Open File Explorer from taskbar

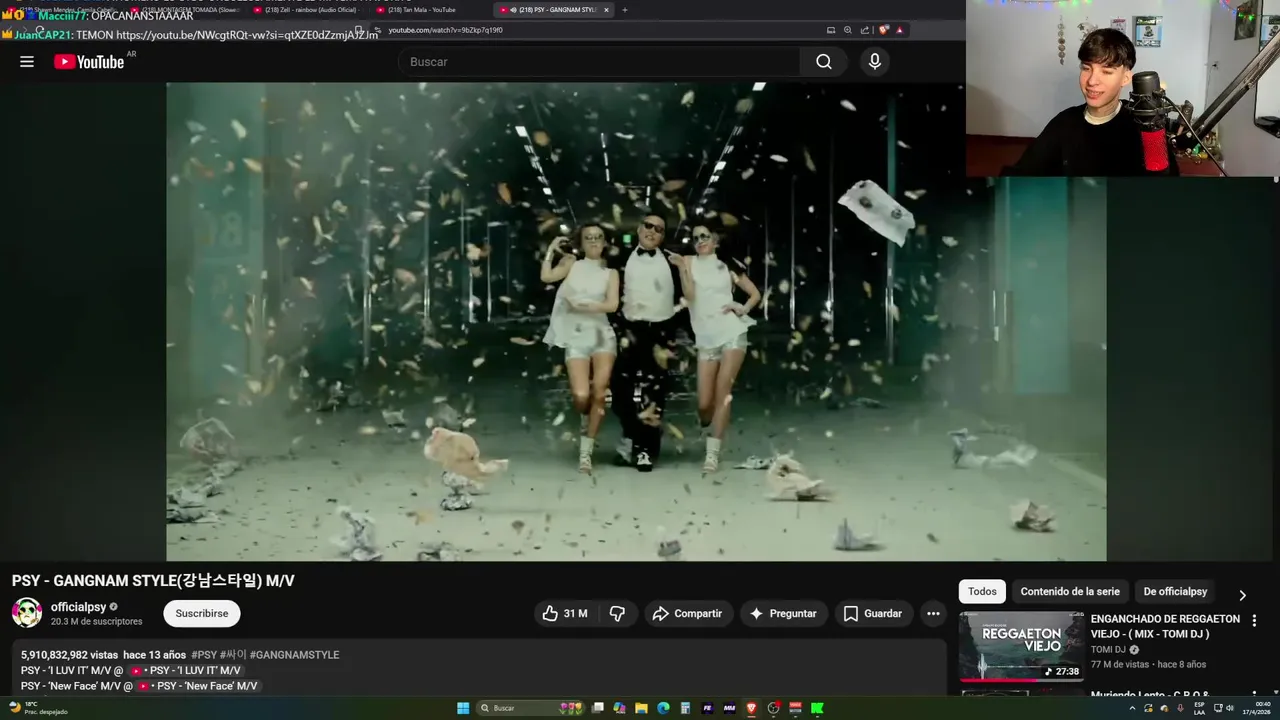coord(641,708)
